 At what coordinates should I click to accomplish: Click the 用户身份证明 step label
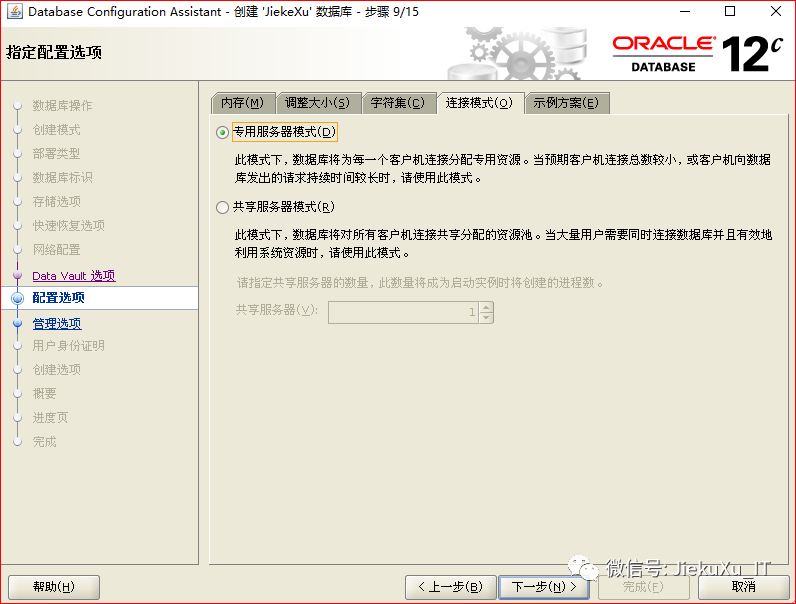click(69, 346)
